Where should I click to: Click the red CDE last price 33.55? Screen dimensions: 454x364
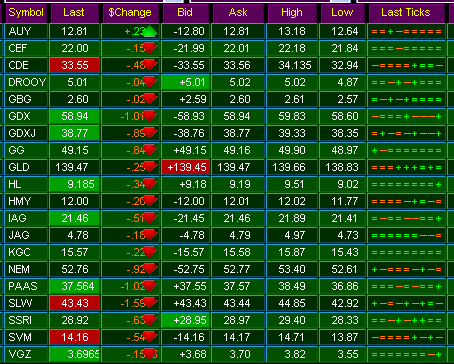[74, 65]
